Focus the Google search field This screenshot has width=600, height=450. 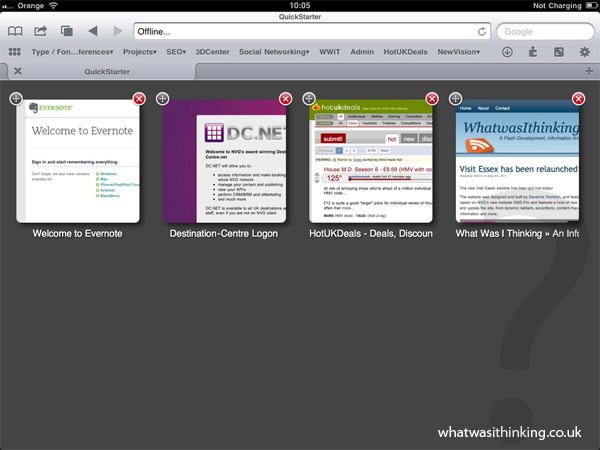545,31
